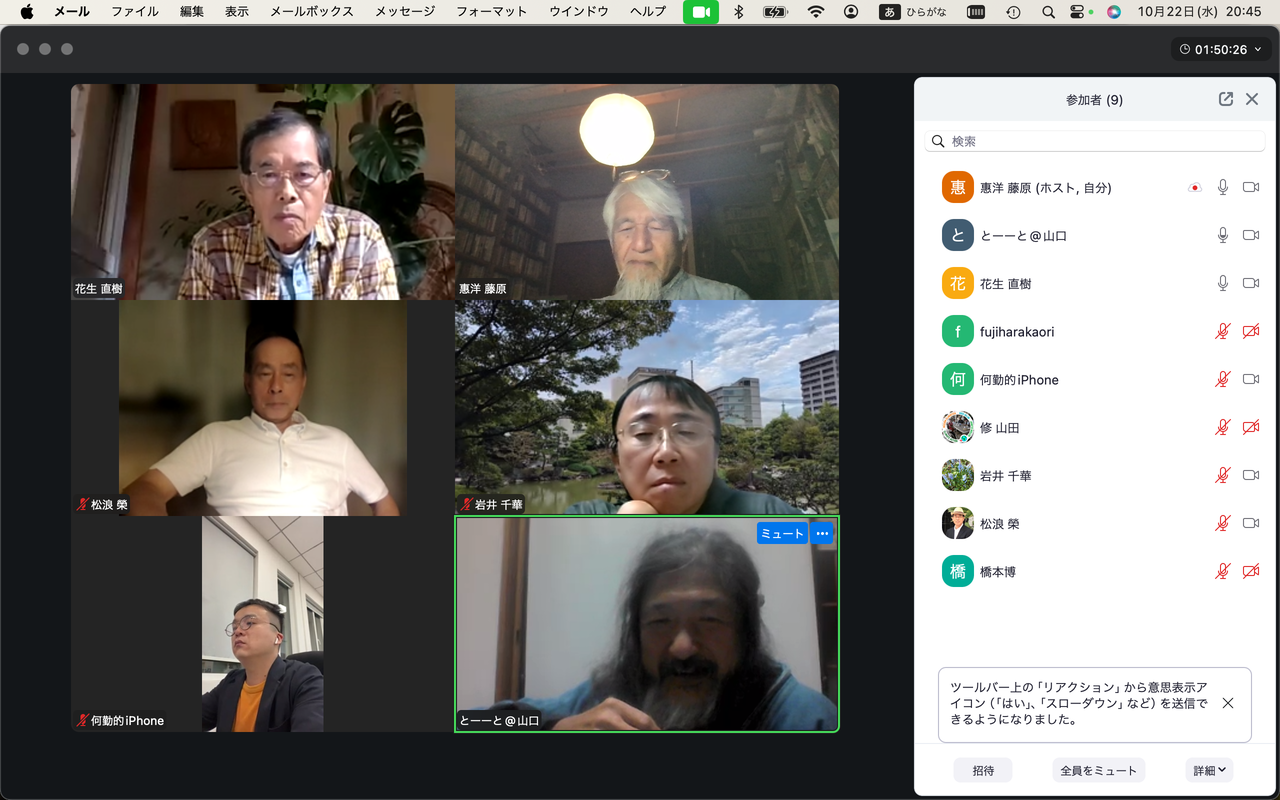Pop out the participants panel
Image resolution: width=1280 pixels, height=800 pixels.
click(x=1226, y=99)
